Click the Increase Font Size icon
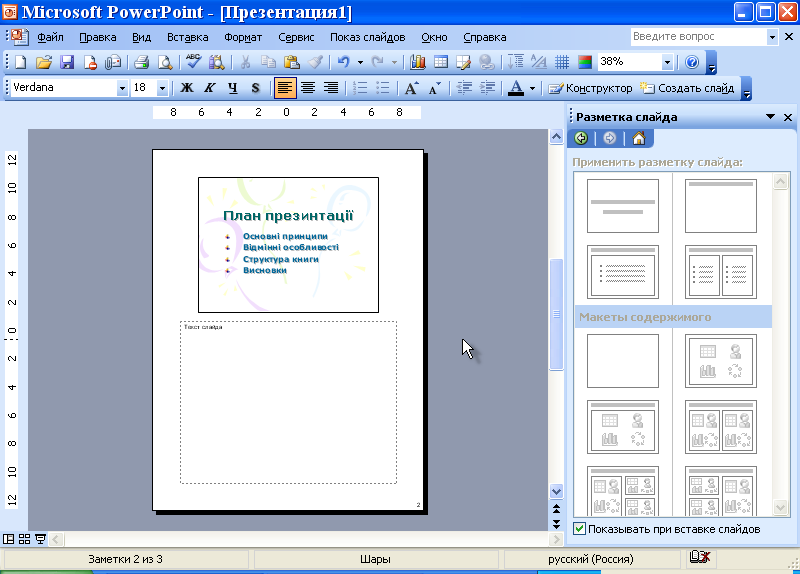Image resolution: width=800 pixels, height=574 pixels. 411,88
